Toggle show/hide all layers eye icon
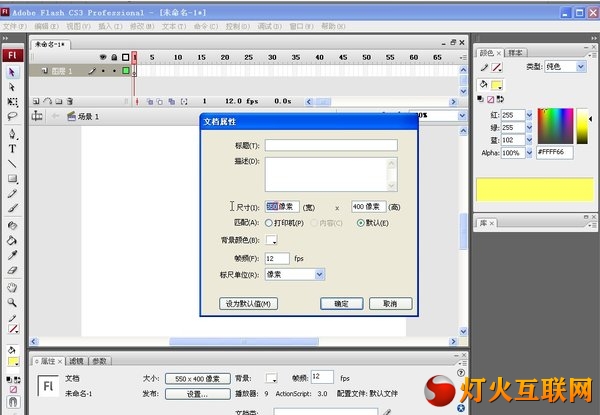Viewport: 600px width, 415px height. point(103,57)
